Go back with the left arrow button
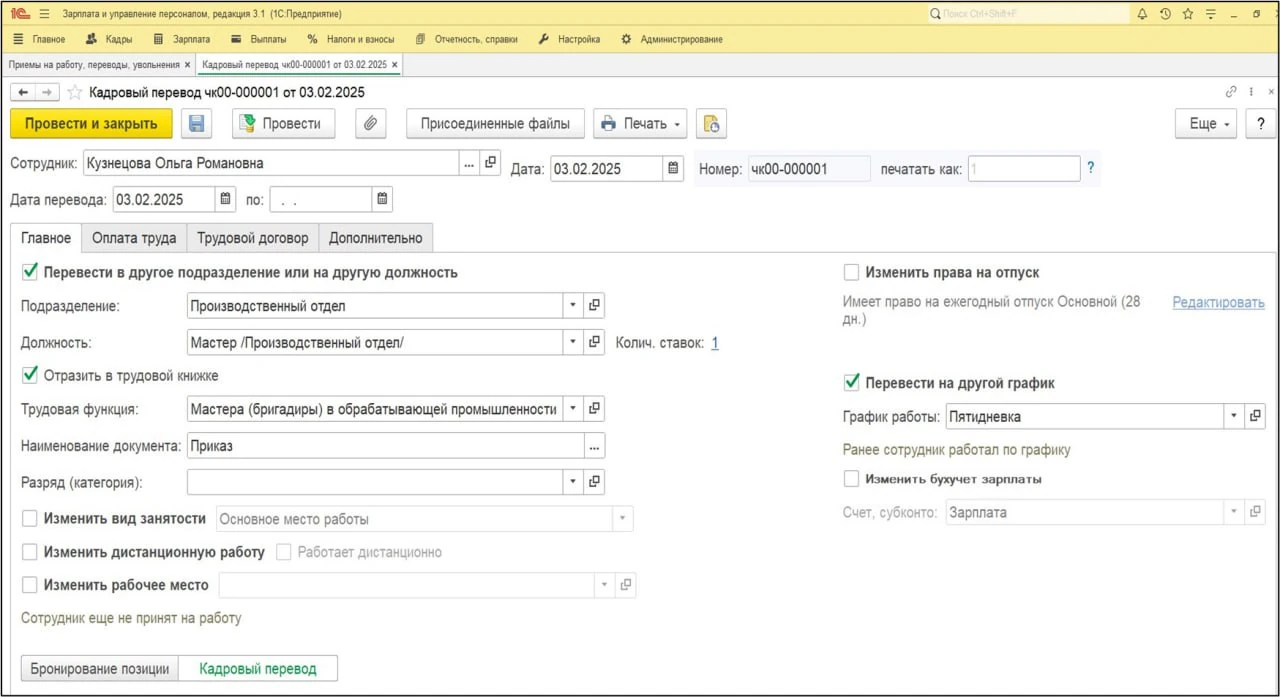The height and width of the screenshot is (697, 1280). tap(23, 92)
